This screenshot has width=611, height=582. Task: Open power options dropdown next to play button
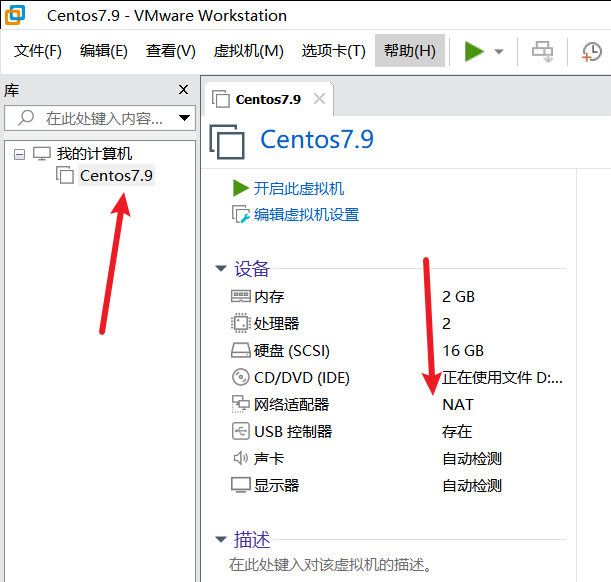click(499, 51)
